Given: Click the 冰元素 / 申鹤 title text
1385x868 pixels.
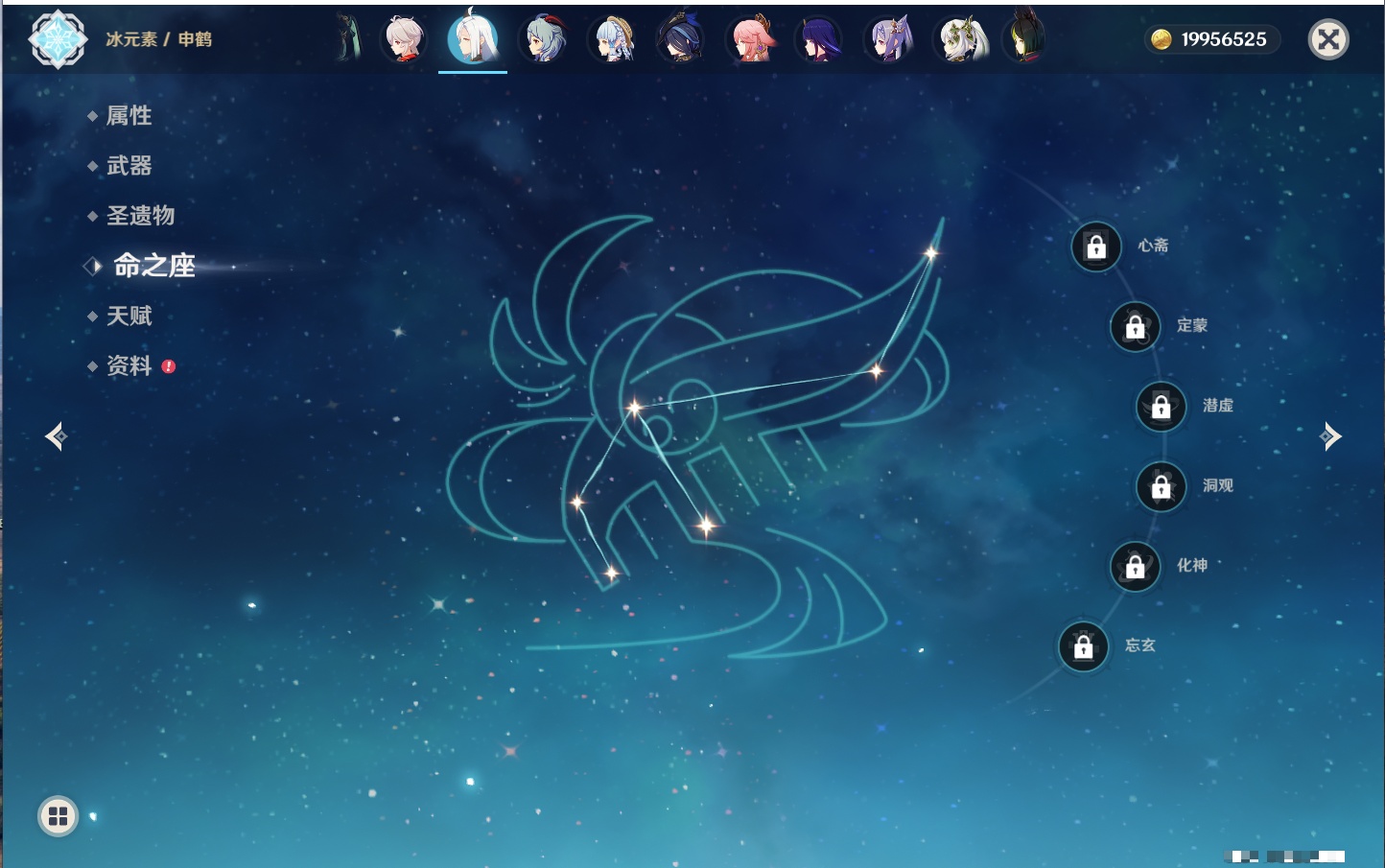Looking at the screenshot, I should [x=159, y=39].
